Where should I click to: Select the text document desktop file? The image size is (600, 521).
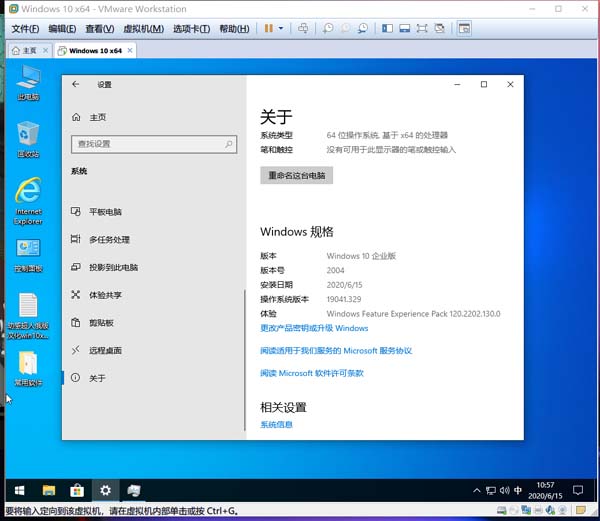tap(28, 316)
